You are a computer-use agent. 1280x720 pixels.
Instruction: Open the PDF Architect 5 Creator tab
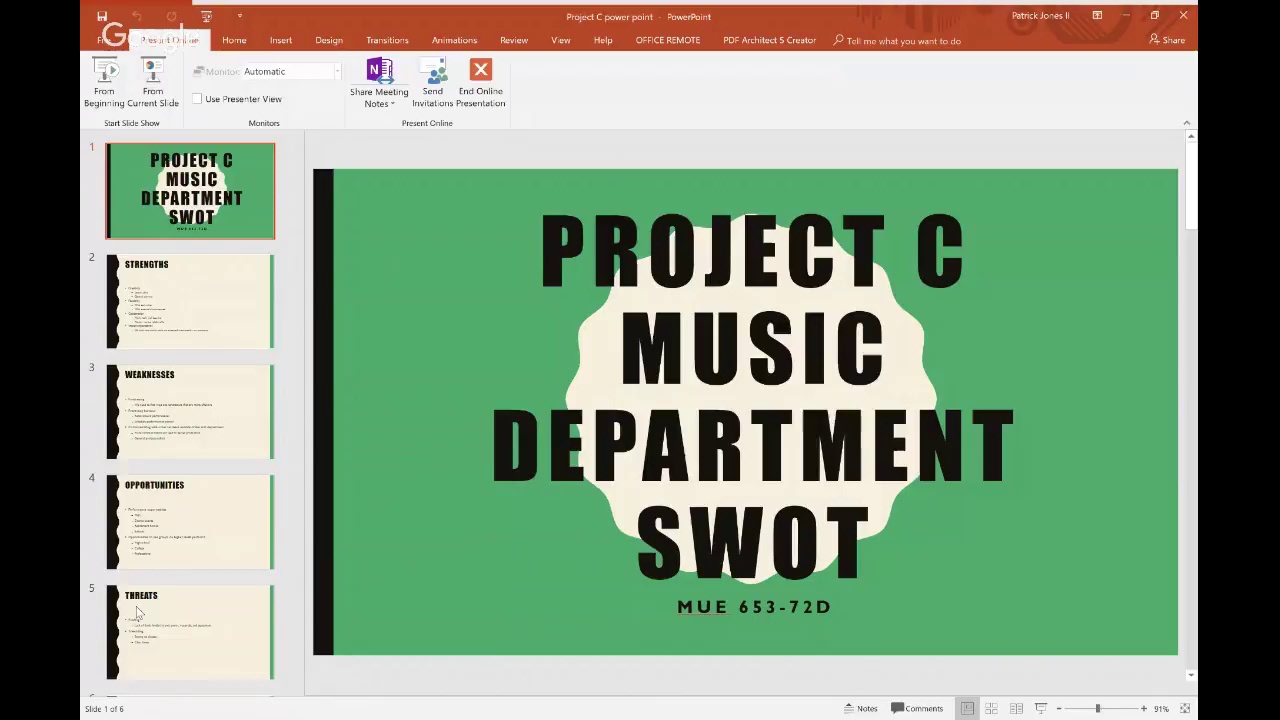pos(770,40)
